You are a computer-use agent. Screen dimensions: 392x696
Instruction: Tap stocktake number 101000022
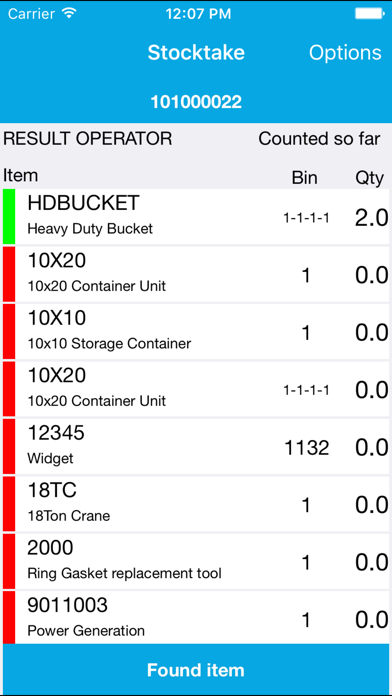click(x=196, y=102)
